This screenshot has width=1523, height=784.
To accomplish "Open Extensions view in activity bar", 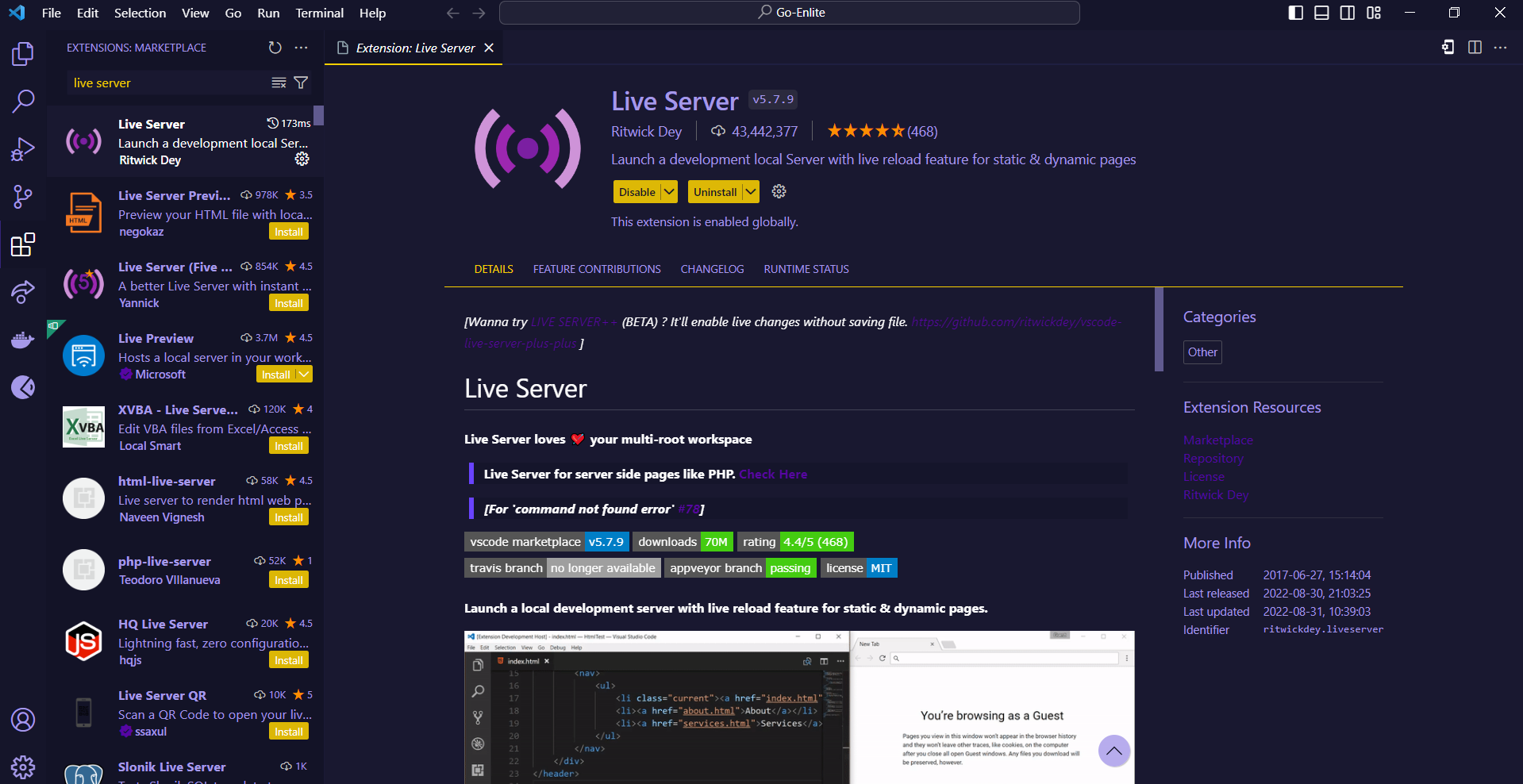I will click(x=23, y=244).
